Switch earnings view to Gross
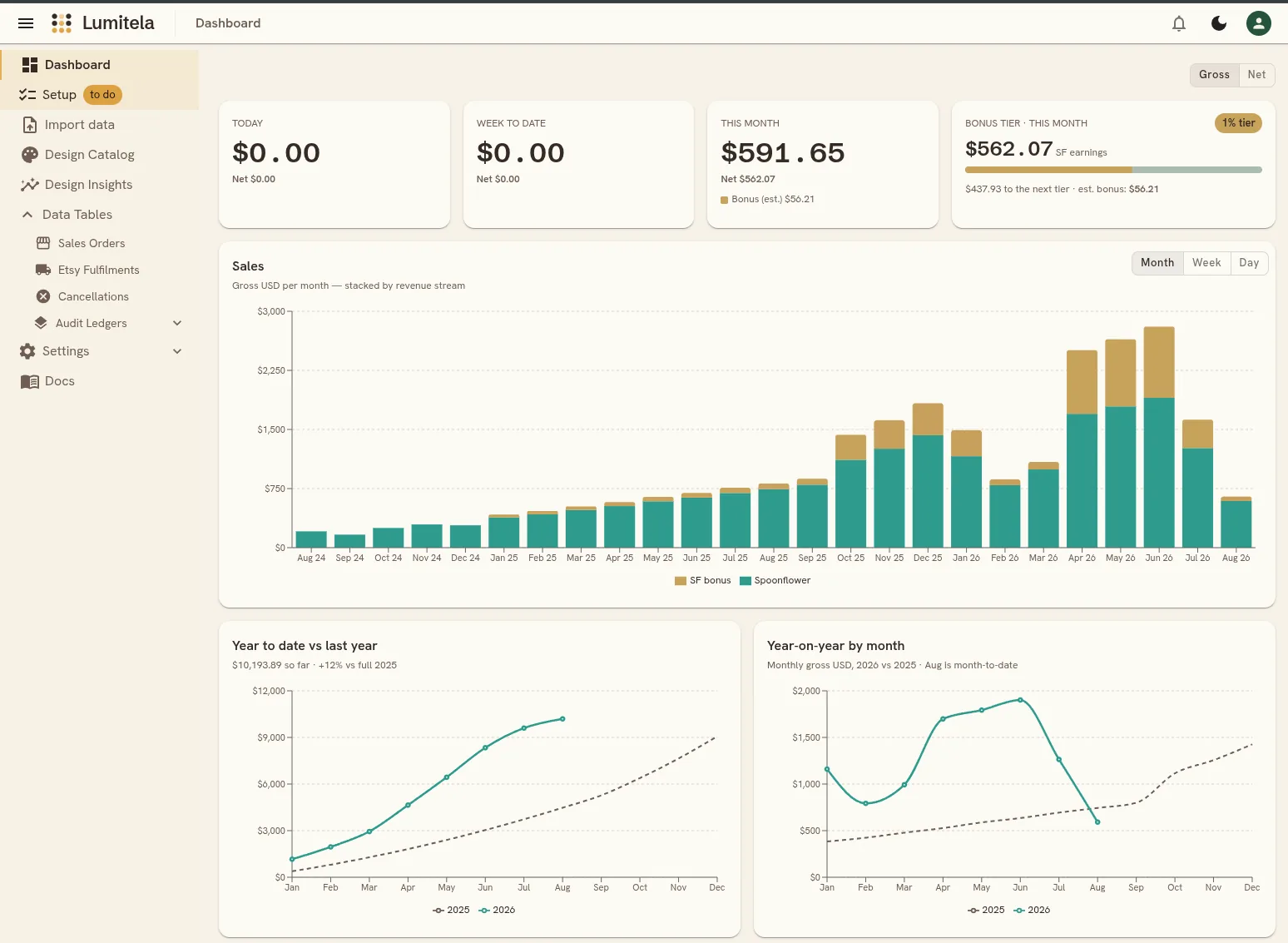Image resolution: width=1288 pixels, height=943 pixels. [x=1214, y=75]
